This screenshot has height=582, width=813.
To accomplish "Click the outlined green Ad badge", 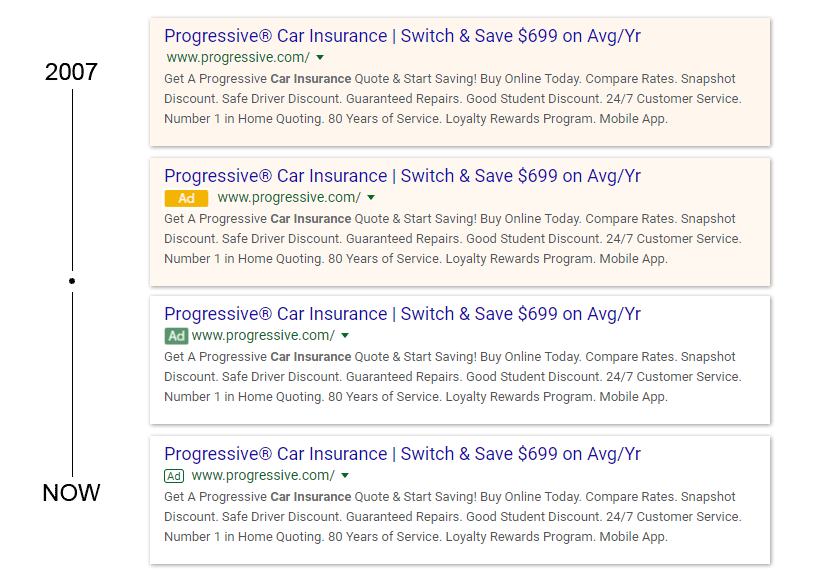I will coord(174,476).
